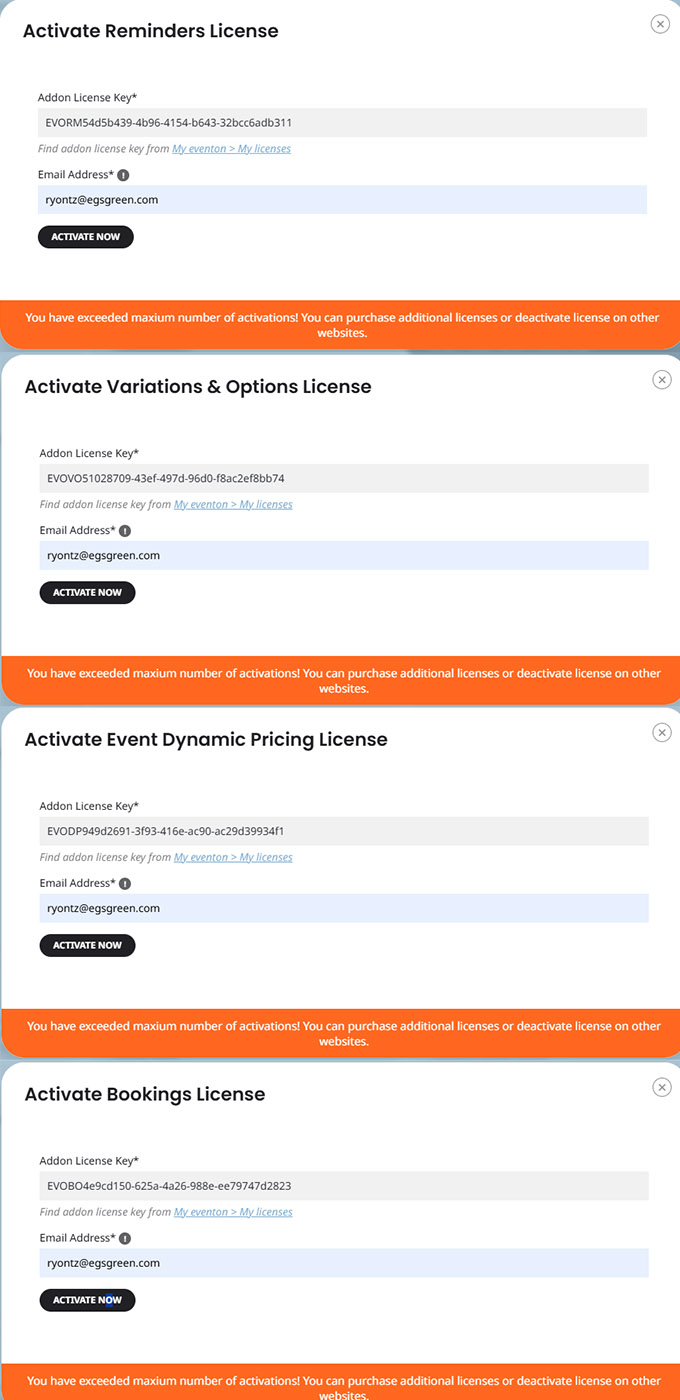Open My licenses link in Variations & Options dialog

(233, 504)
